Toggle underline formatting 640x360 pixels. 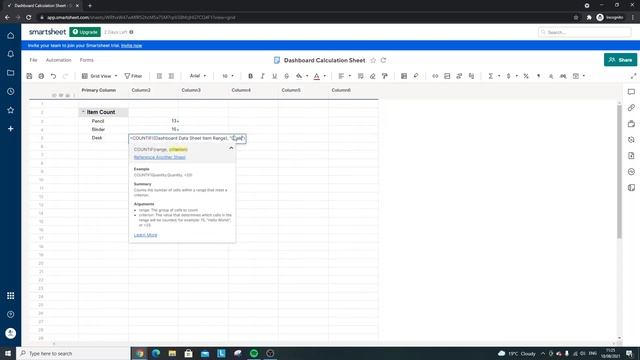point(274,76)
